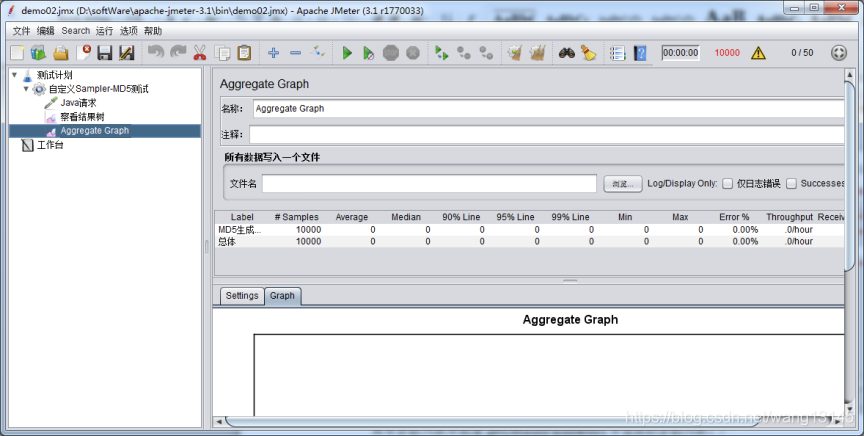Click the Redo arrow icon
Screen dimensions: 864x436
click(x=178, y=52)
